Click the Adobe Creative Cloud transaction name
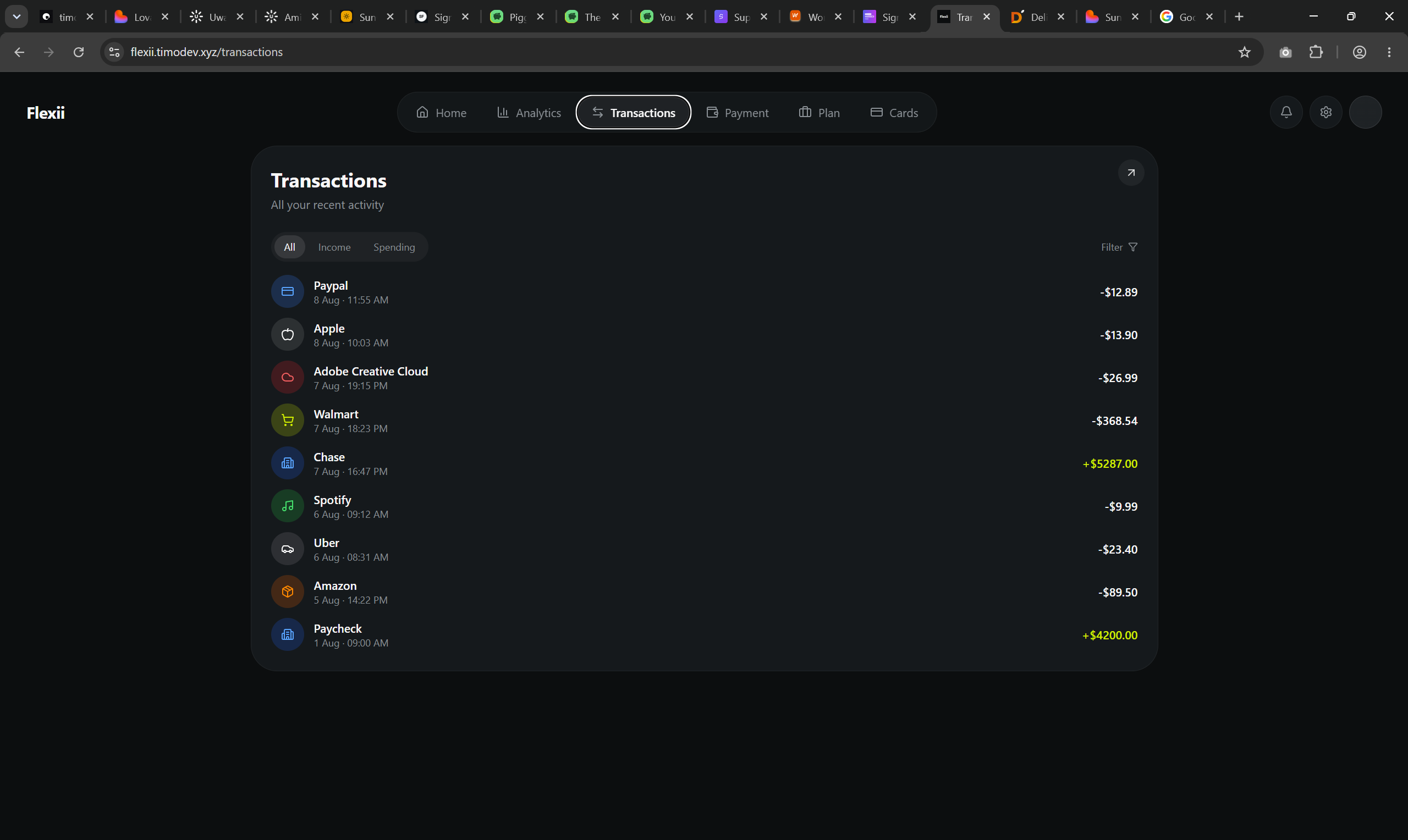1408x840 pixels. coord(371,371)
